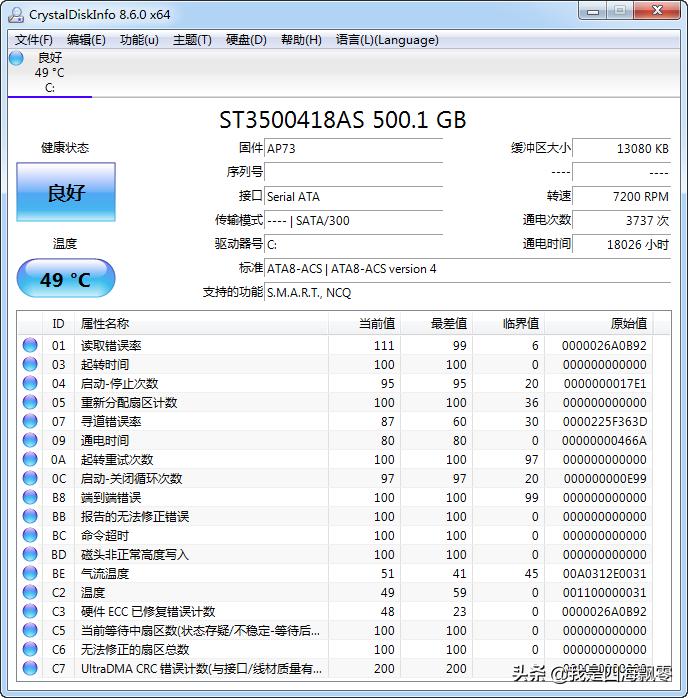This screenshot has width=688, height=698.
Task: Open the 语言(L)(Language) menu
Action: 387,40
